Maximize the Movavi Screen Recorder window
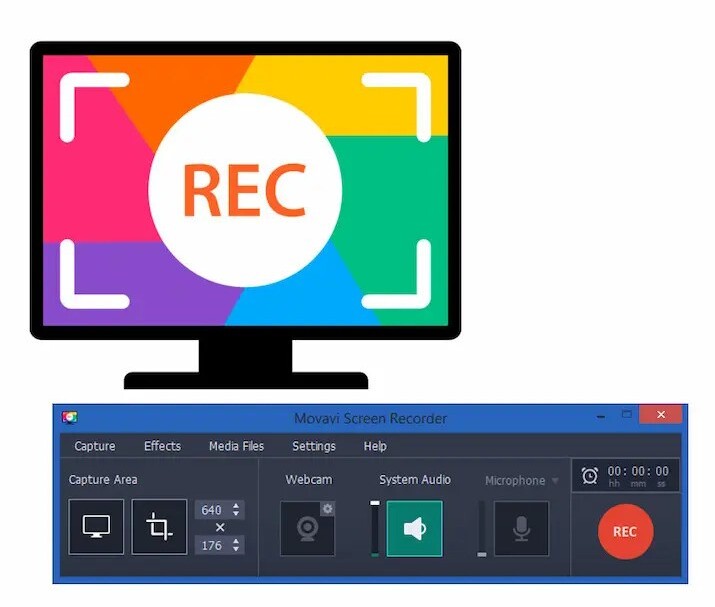Viewport: 715px width, 607px height. pos(627,415)
